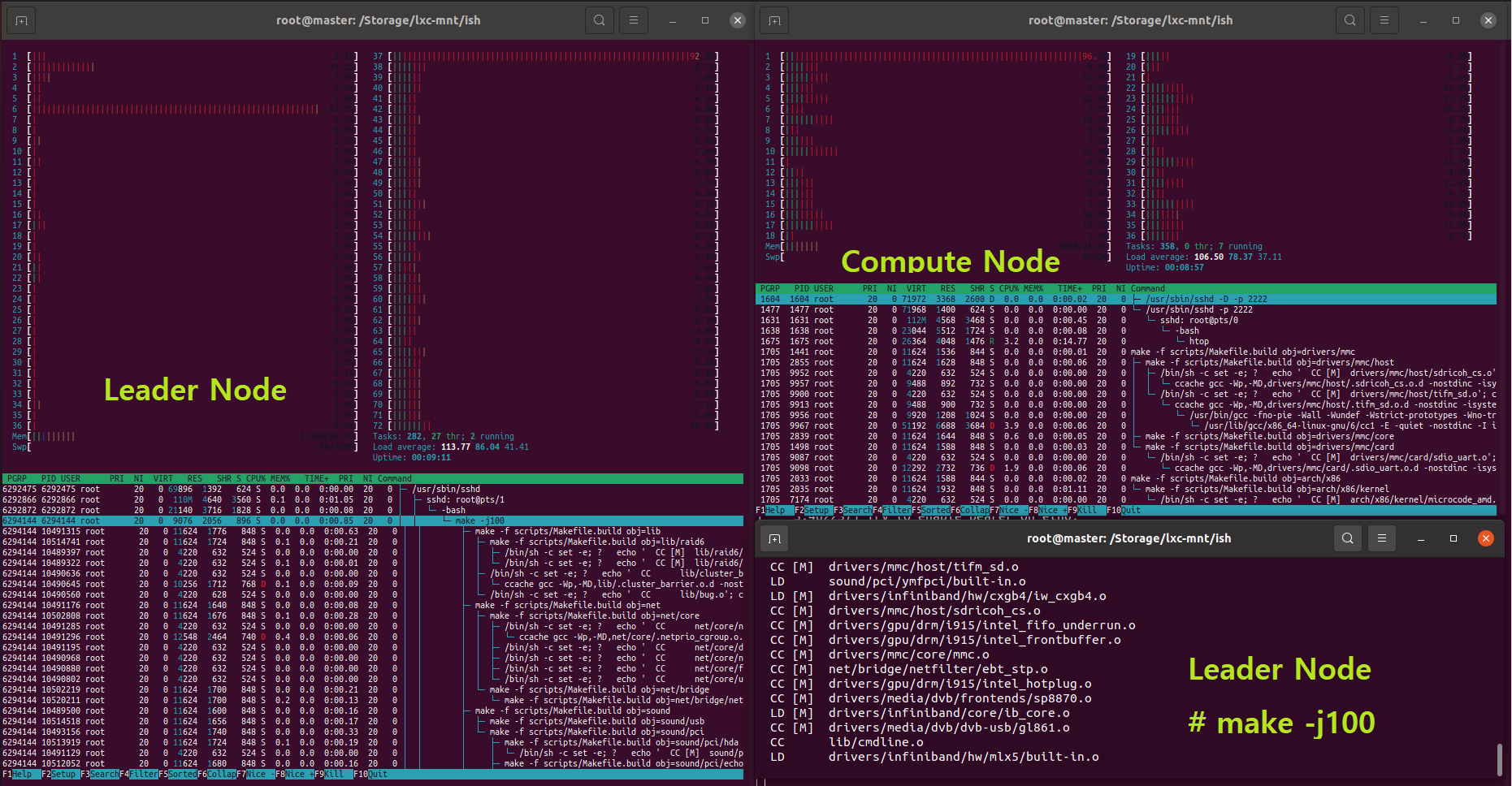Sort by VIRT column in left htop
Image resolution: width=1512 pixels, height=786 pixels.
[162, 479]
